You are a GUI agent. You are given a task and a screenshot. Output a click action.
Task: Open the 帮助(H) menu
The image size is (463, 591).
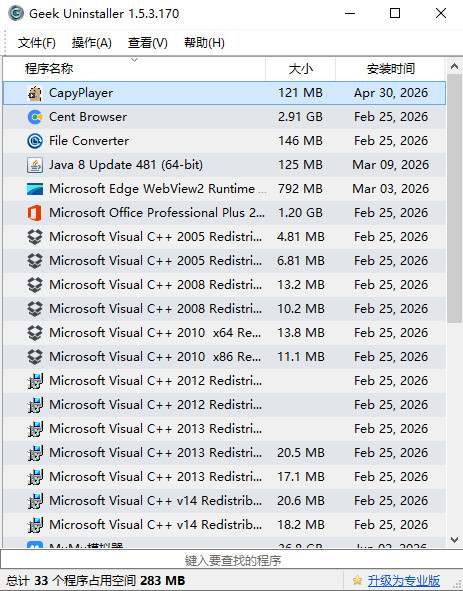204,43
